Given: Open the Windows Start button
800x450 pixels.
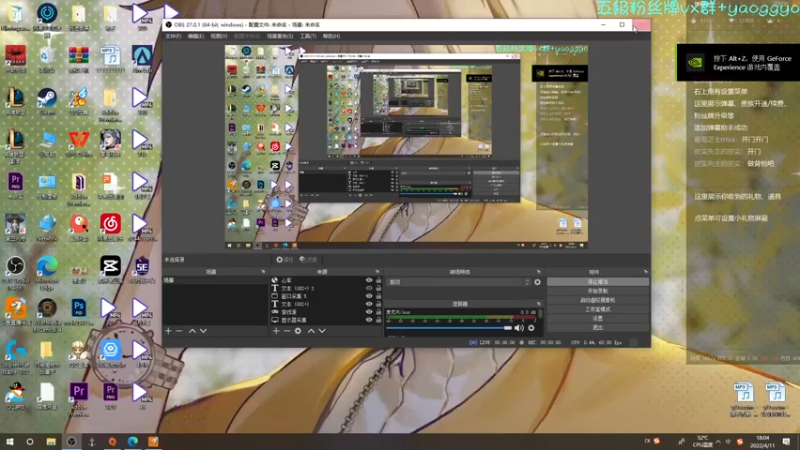Looking at the screenshot, I should [9, 441].
